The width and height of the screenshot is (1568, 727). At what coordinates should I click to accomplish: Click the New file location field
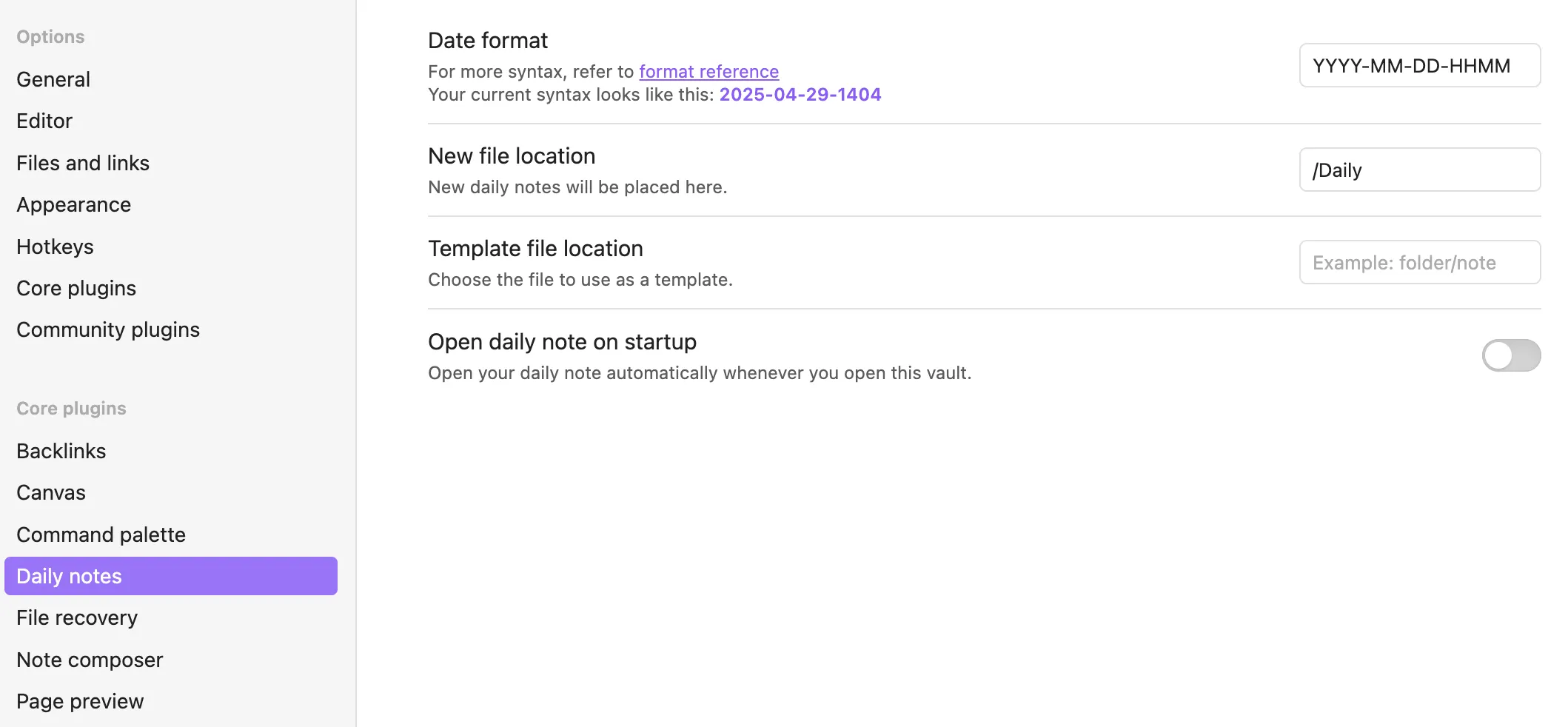[1420, 170]
